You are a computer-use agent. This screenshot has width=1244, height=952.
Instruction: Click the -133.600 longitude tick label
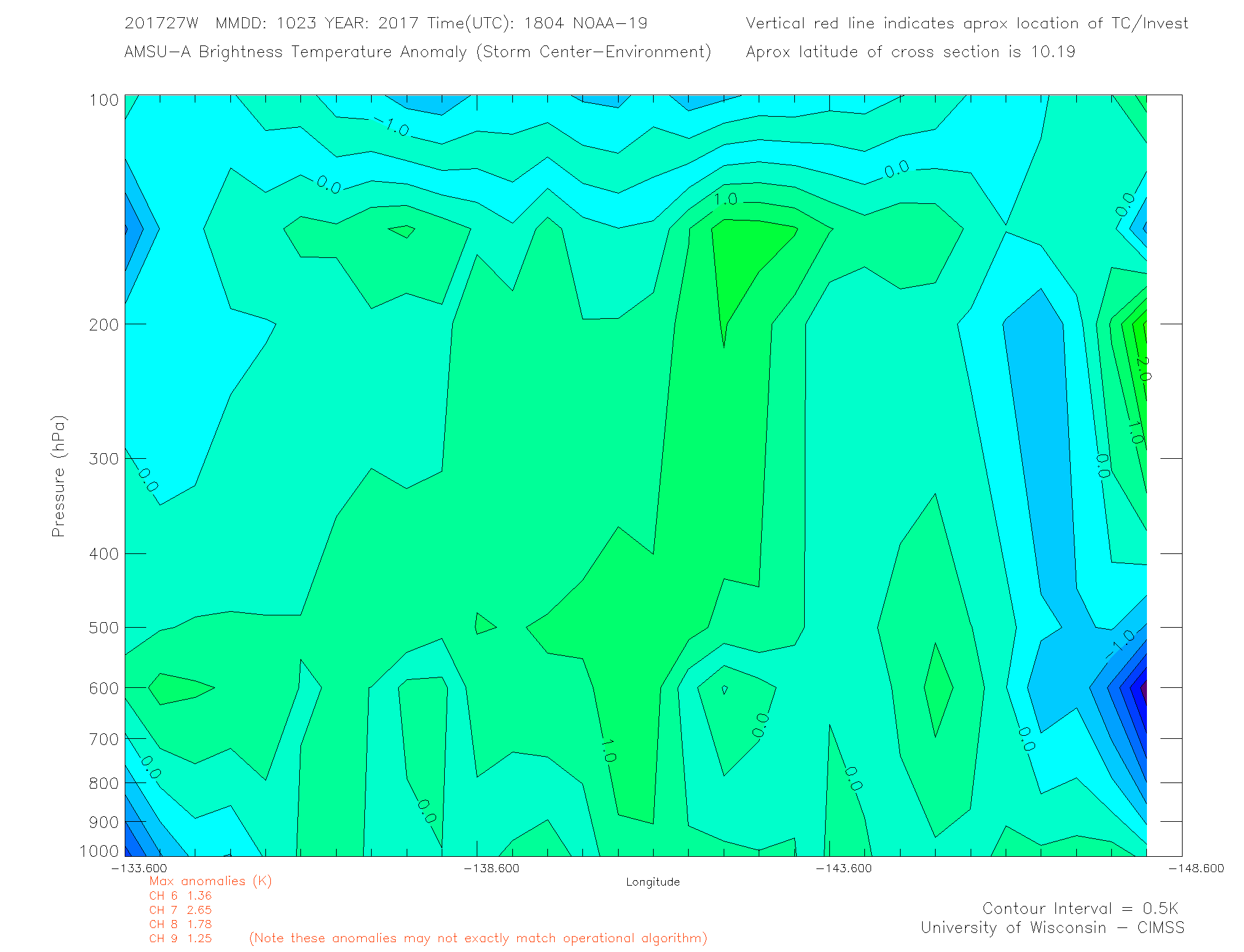[x=139, y=868]
